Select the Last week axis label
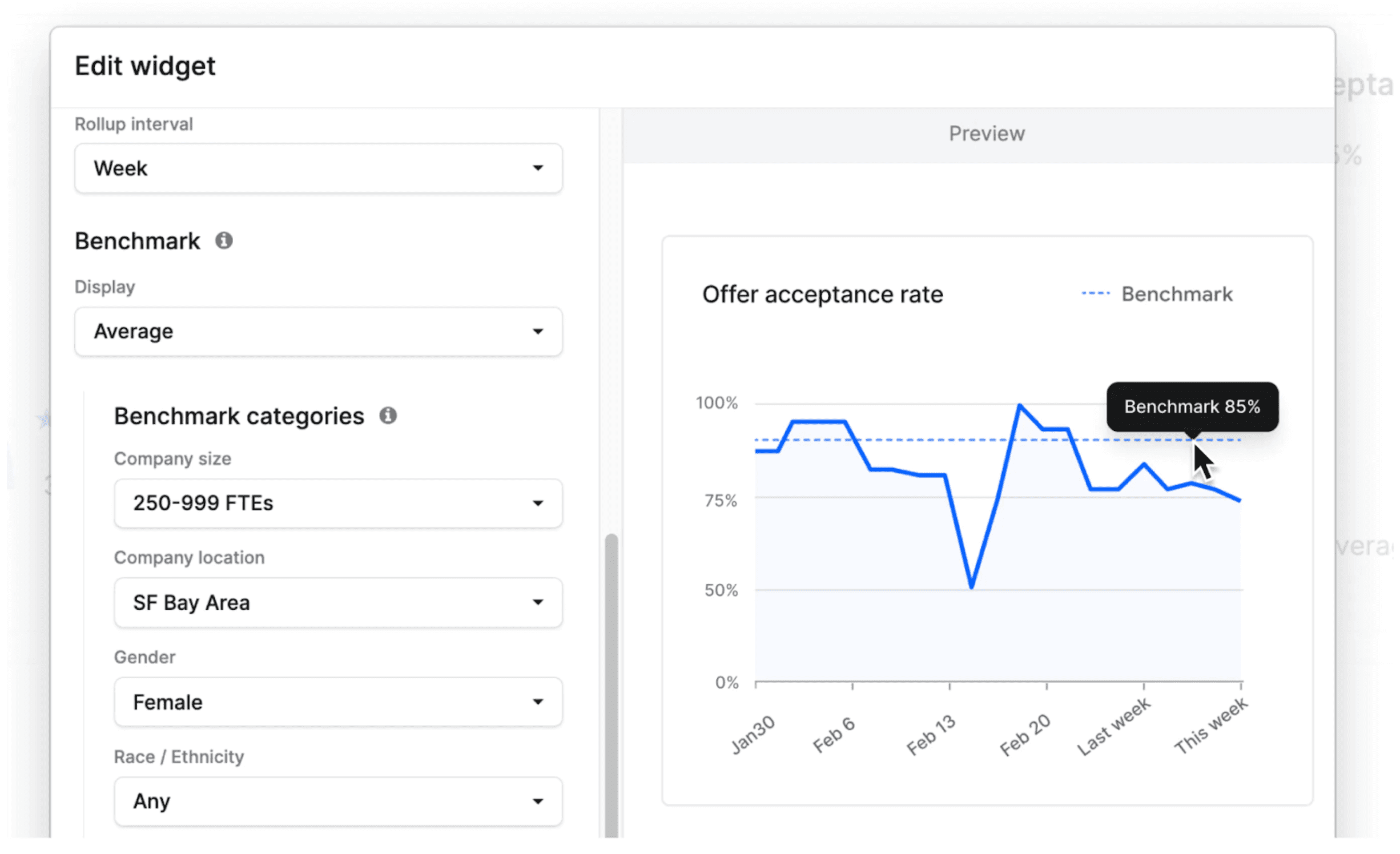 (x=1115, y=727)
